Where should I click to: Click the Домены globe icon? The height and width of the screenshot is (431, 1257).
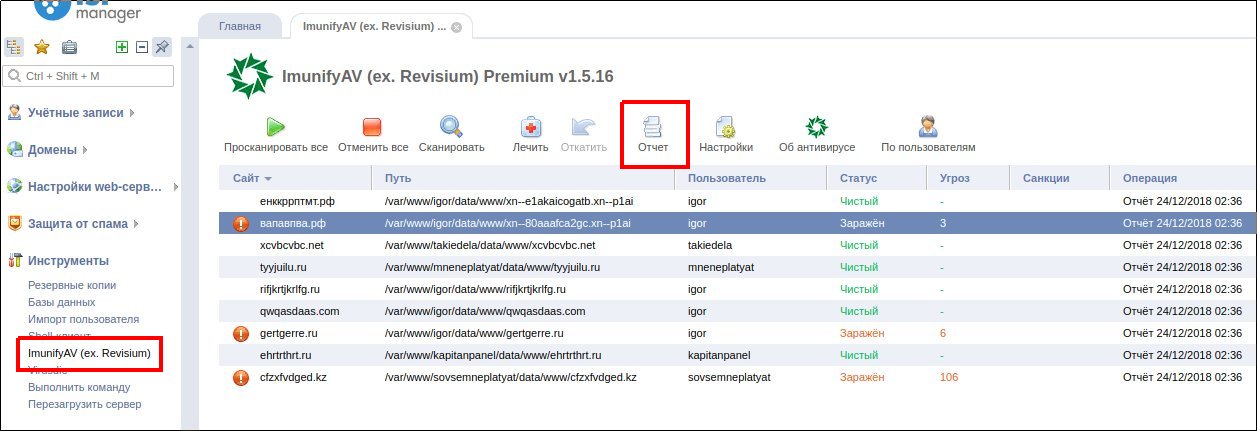tap(15, 150)
